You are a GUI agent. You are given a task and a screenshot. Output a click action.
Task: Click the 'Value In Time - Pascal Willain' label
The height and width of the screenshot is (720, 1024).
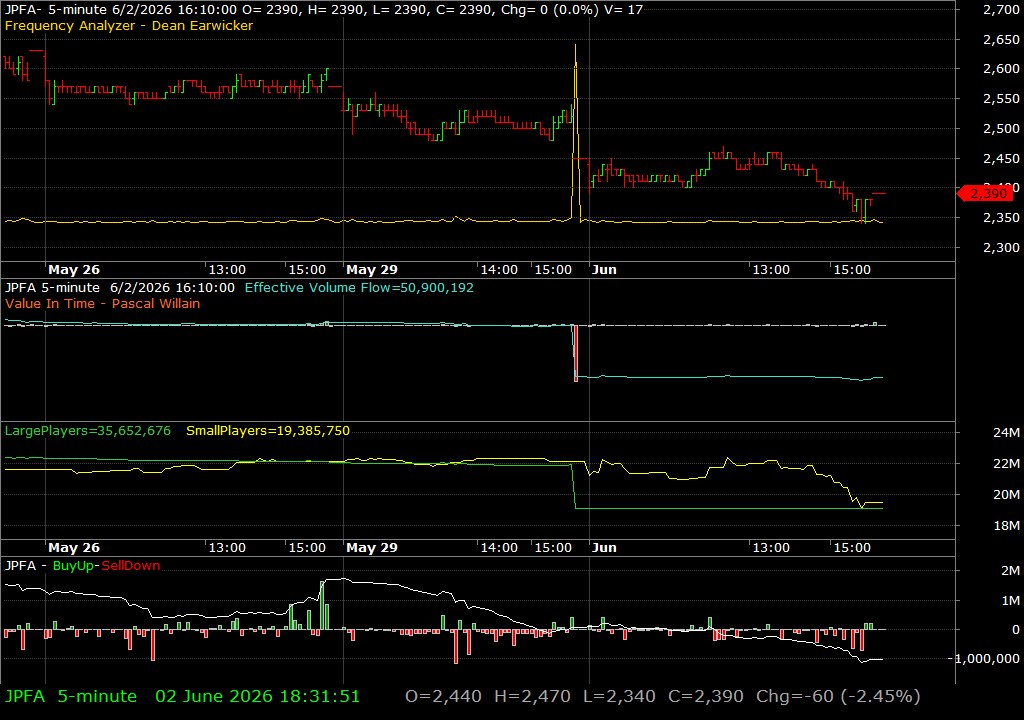click(103, 303)
